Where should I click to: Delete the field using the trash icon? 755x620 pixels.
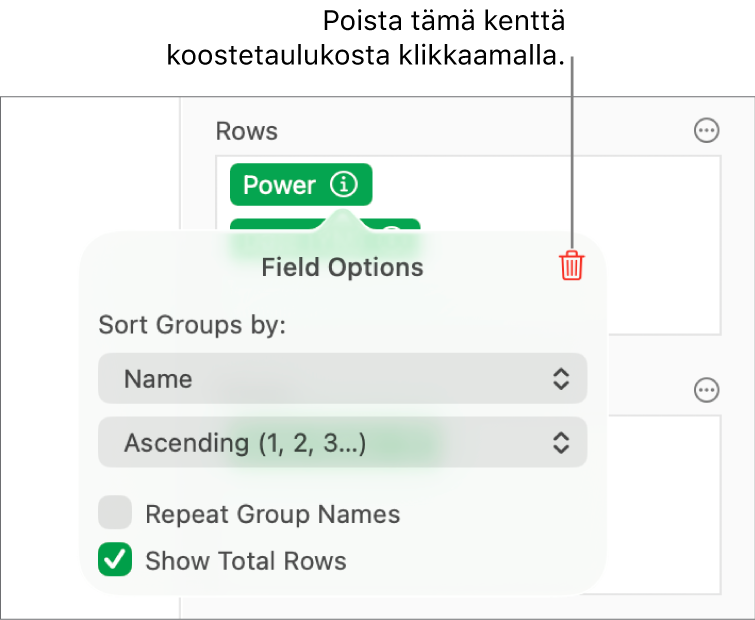(571, 266)
